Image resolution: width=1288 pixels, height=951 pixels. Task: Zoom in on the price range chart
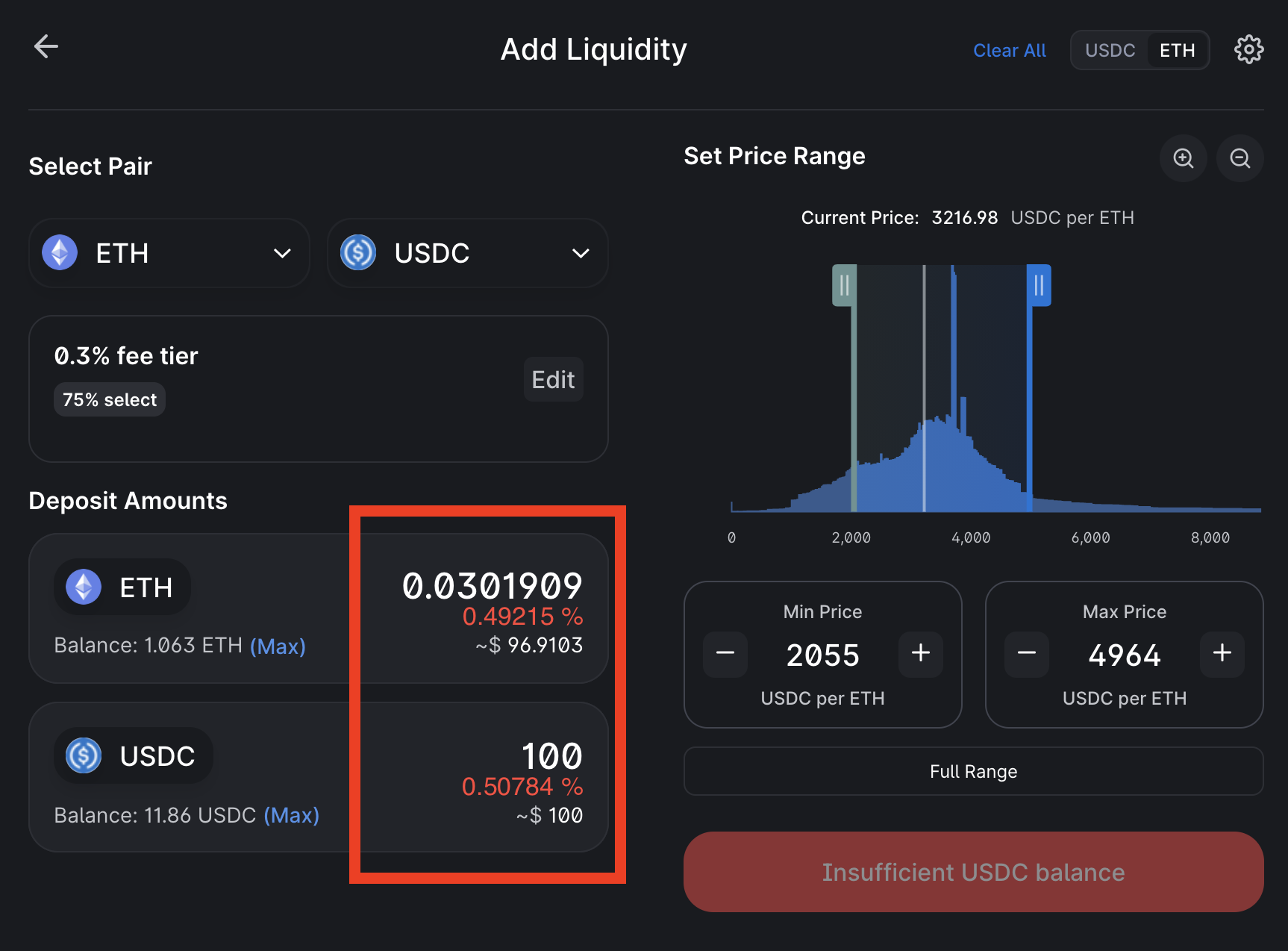coord(1183,158)
